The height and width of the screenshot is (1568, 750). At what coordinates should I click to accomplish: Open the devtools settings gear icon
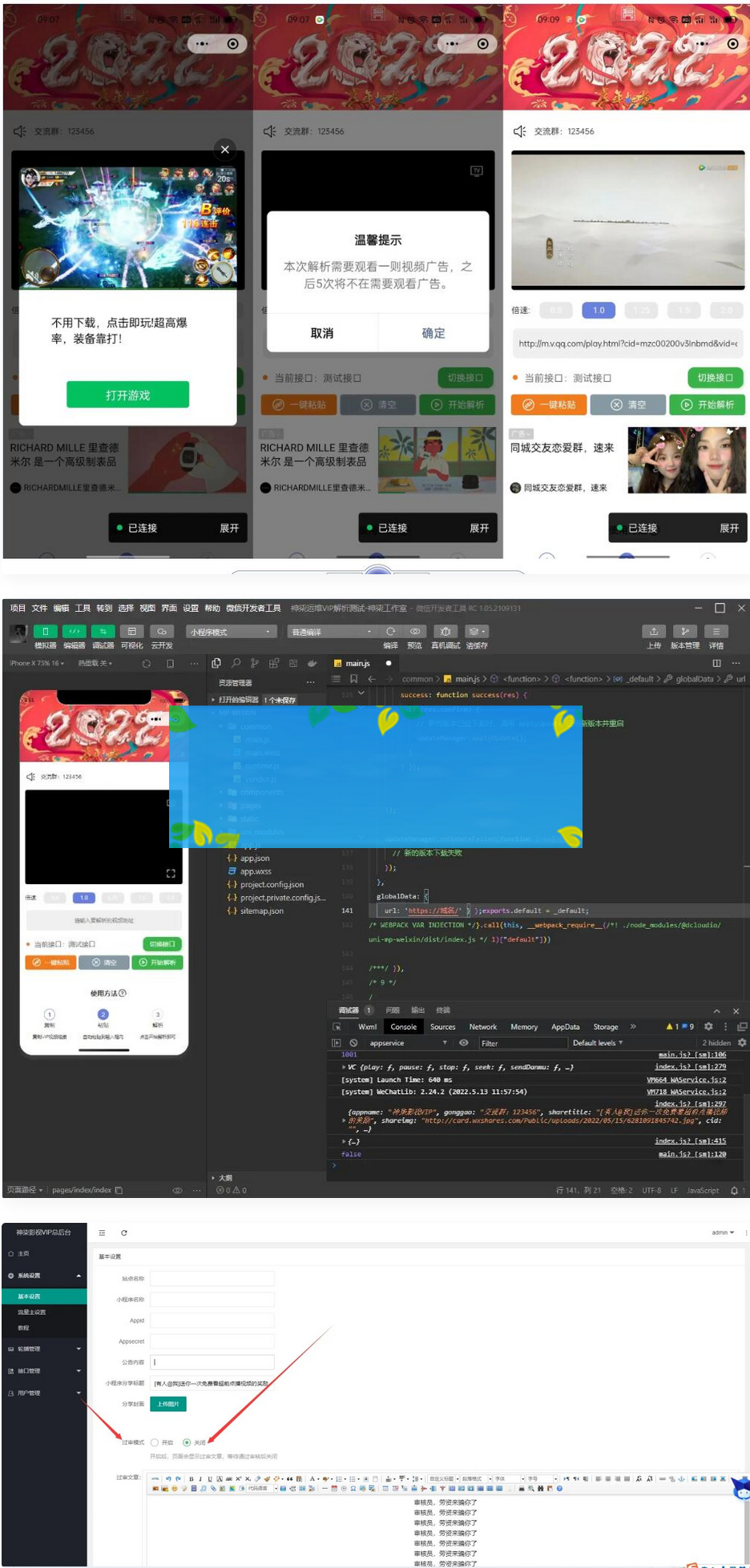pyautogui.click(x=708, y=1027)
